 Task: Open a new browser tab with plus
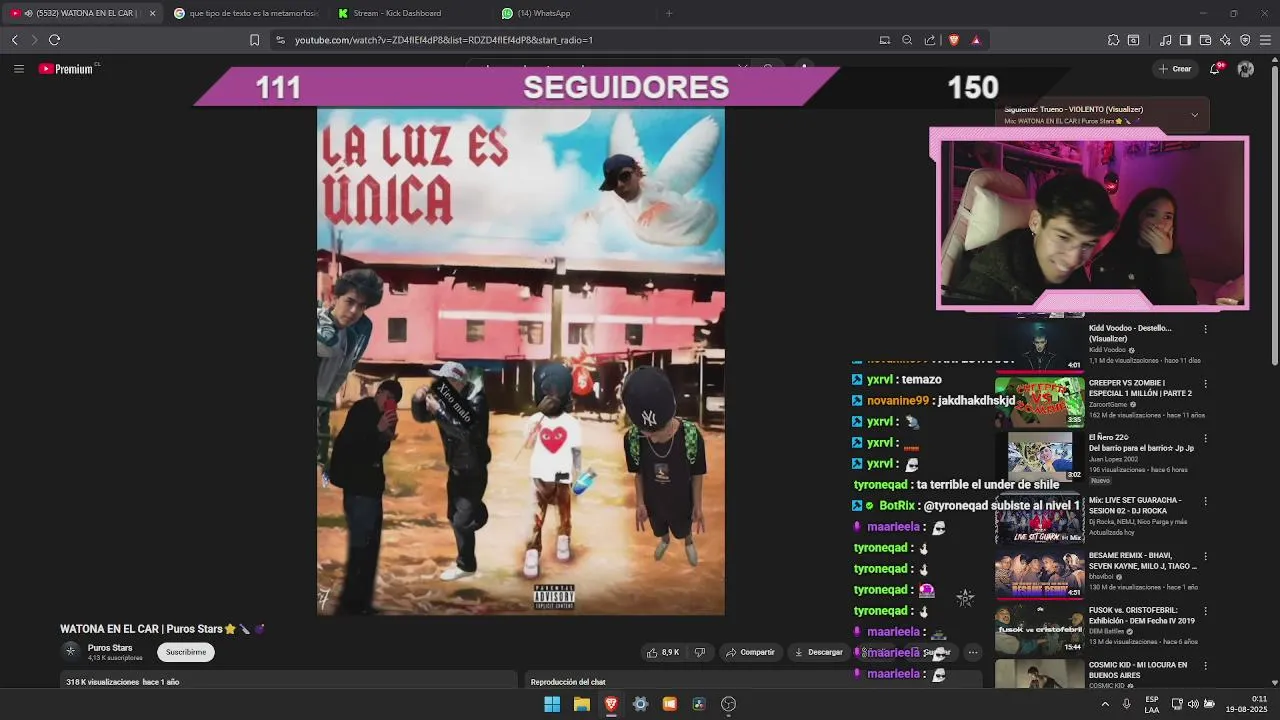(x=669, y=13)
